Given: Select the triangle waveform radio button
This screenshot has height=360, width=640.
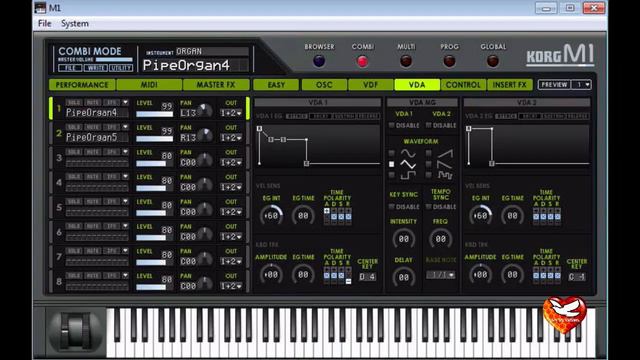Looking at the screenshot, I should click(x=391, y=164).
